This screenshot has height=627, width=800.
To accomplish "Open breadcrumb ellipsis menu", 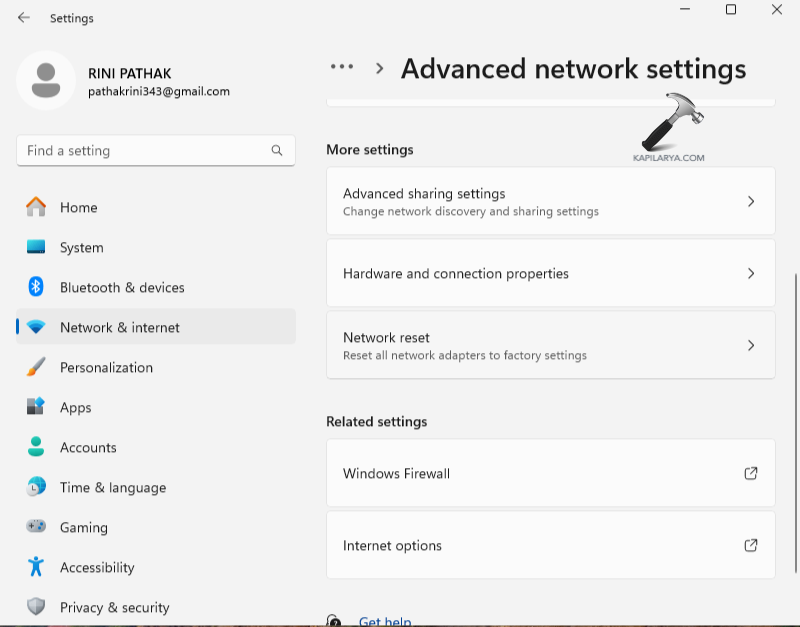I will [x=342, y=67].
